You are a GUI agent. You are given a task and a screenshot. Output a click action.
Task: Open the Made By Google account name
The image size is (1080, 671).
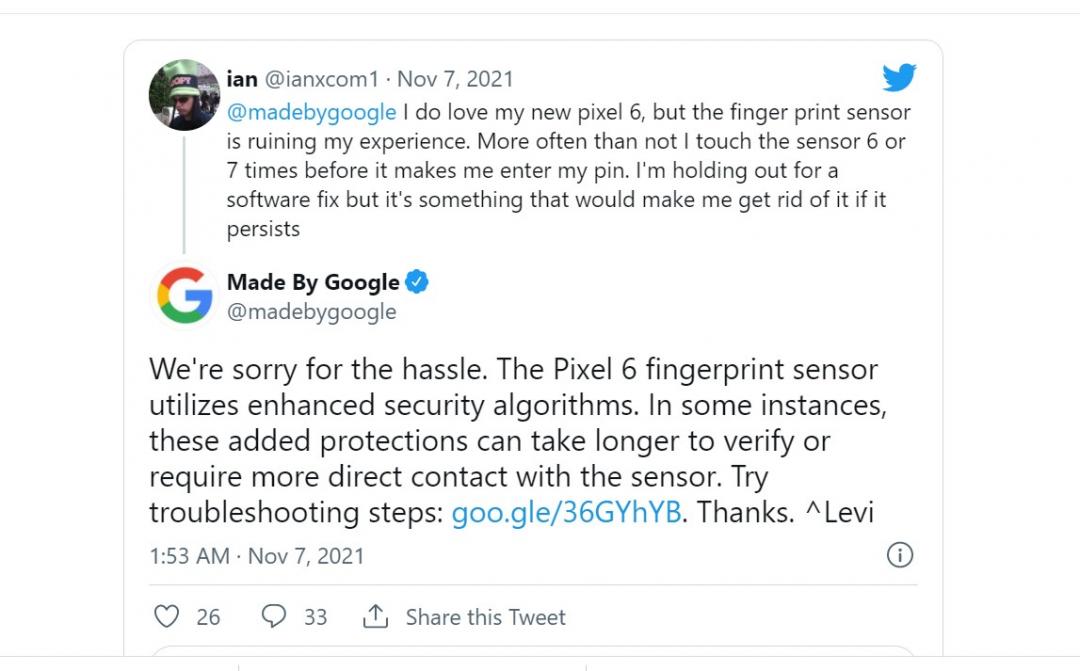click(x=313, y=283)
